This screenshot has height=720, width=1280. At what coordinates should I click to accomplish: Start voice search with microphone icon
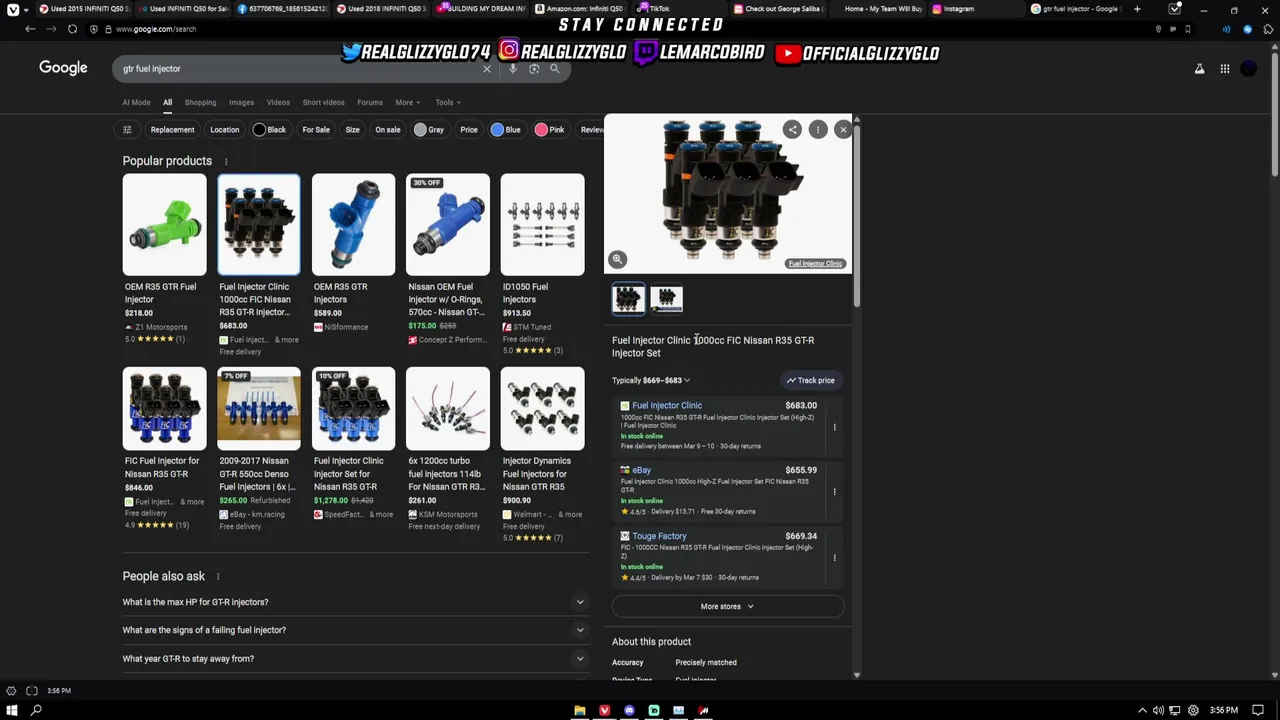[x=513, y=69]
